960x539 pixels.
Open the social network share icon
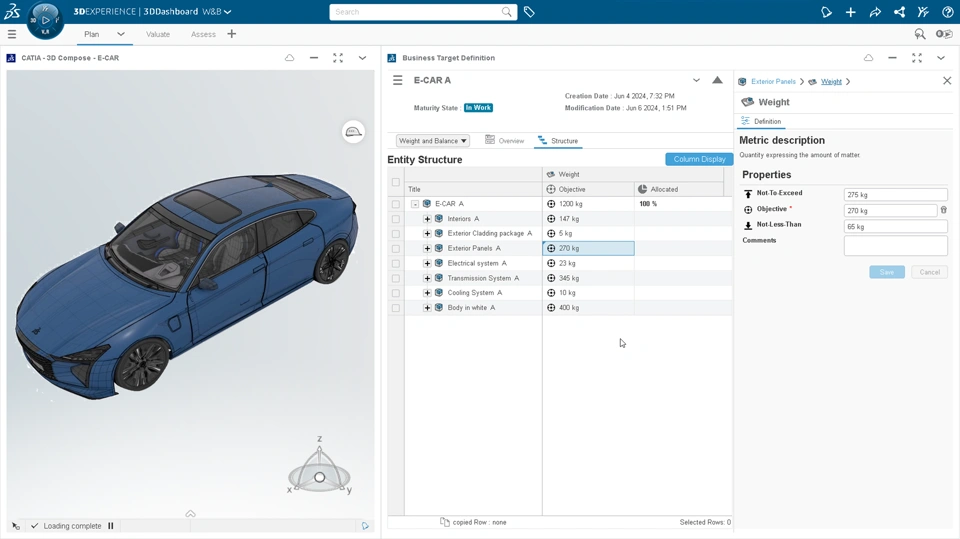(899, 12)
